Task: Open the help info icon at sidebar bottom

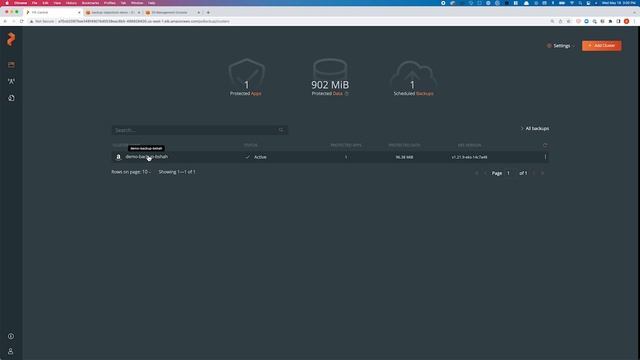Action: click(x=11, y=336)
